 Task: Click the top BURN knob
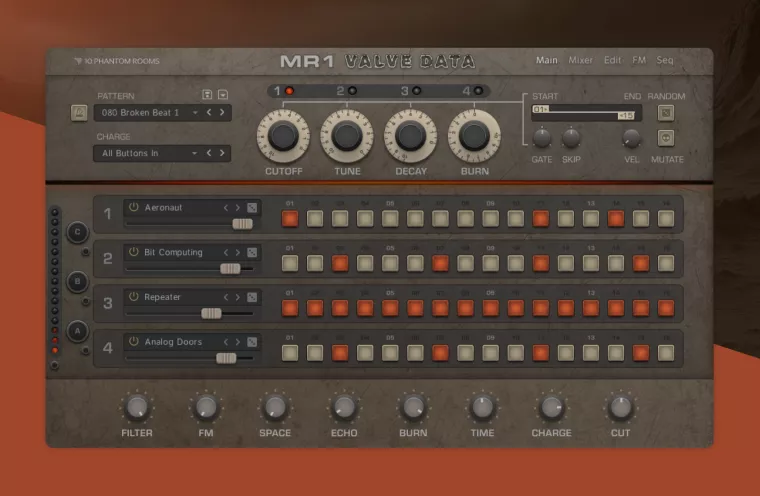475,136
